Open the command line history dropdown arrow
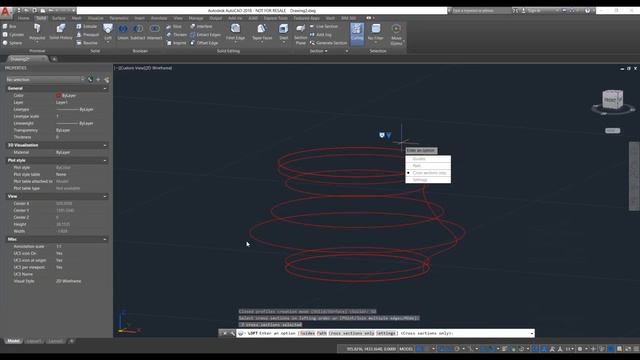This screenshot has height=360, width=640. (531, 333)
